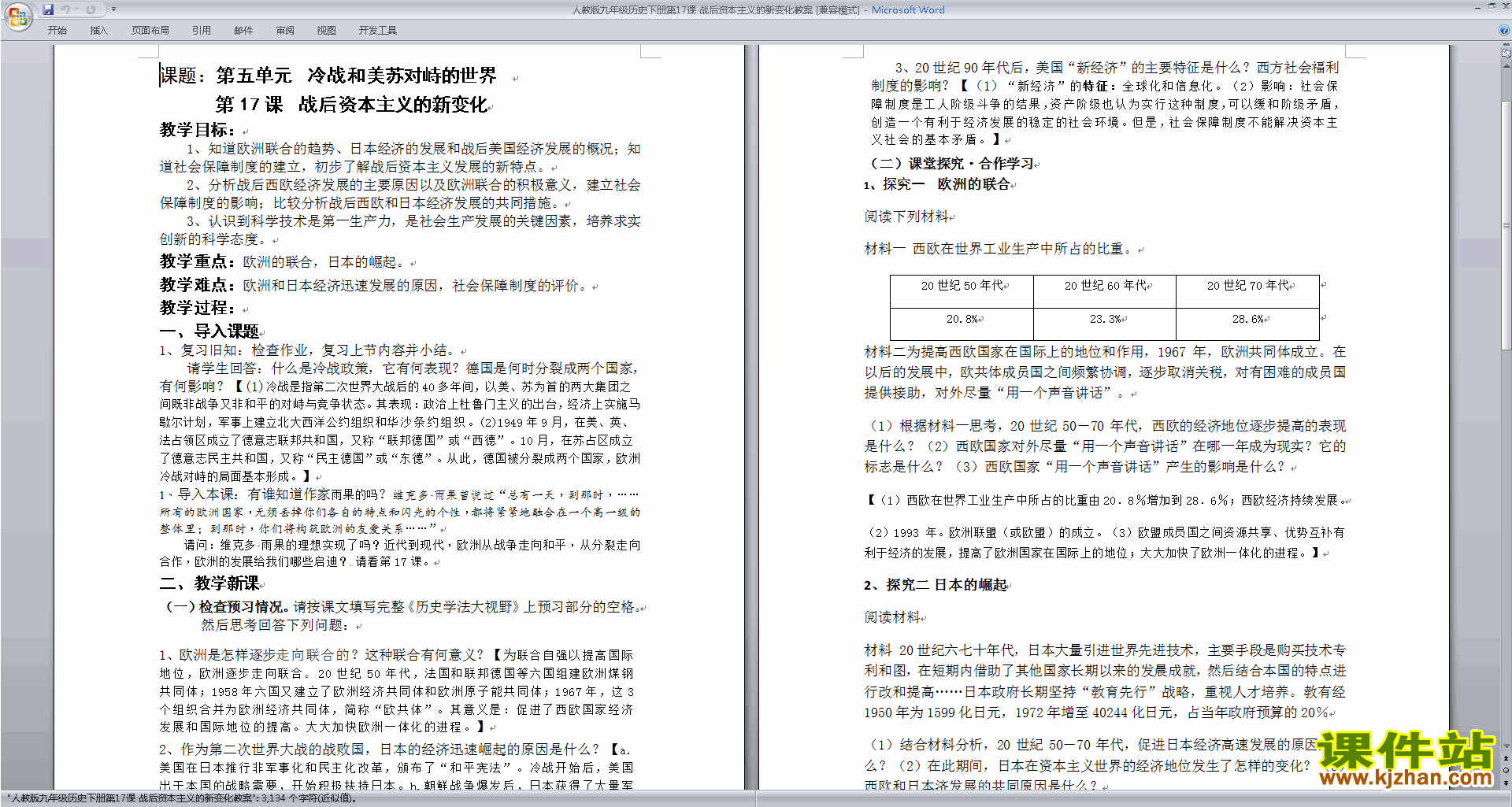Click the 一、导入课题 heading
Viewport: 1512px width, 807px height.
coord(209,331)
